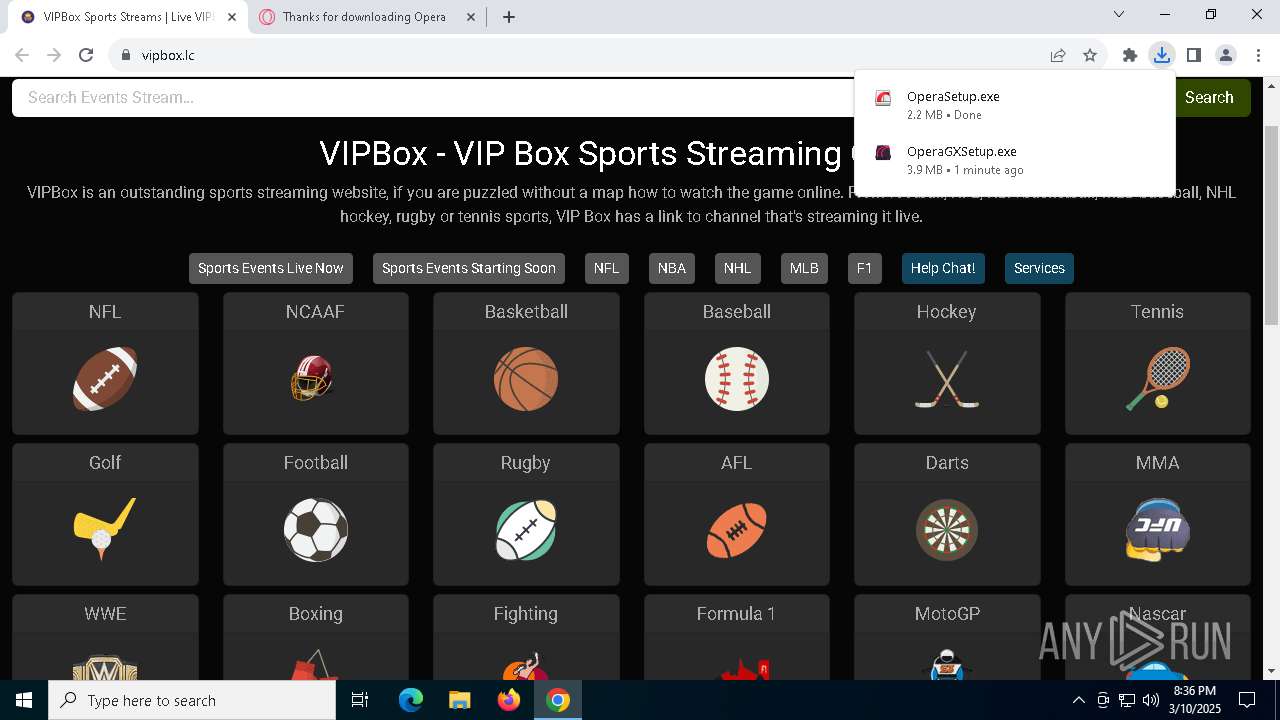The width and height of the screenshot is (1280, 720).
Task: Select the MLB quick link button
Action: 804,268
